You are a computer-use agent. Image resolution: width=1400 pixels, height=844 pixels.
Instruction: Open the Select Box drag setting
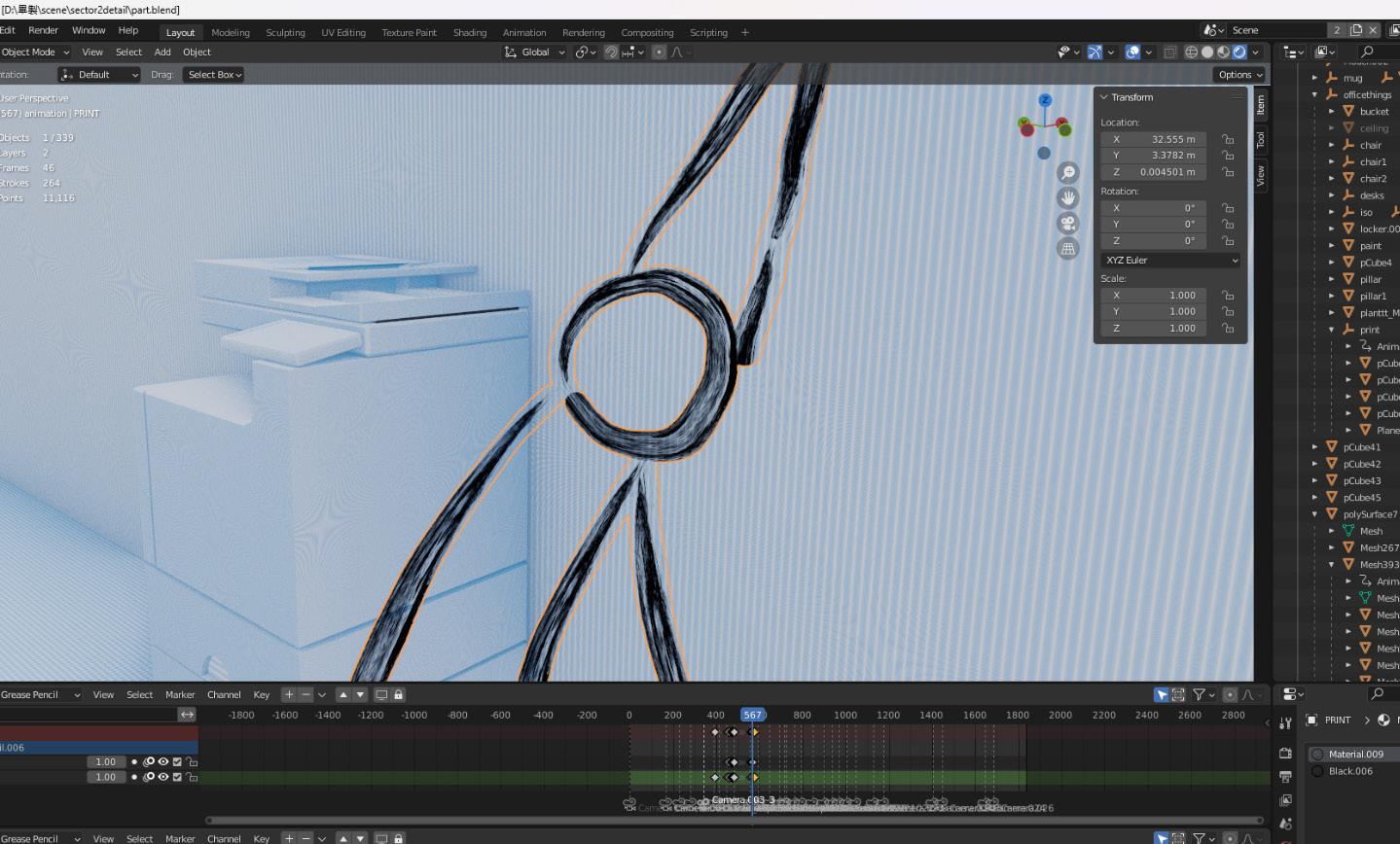pyautogui.click(x=214, y=75)
